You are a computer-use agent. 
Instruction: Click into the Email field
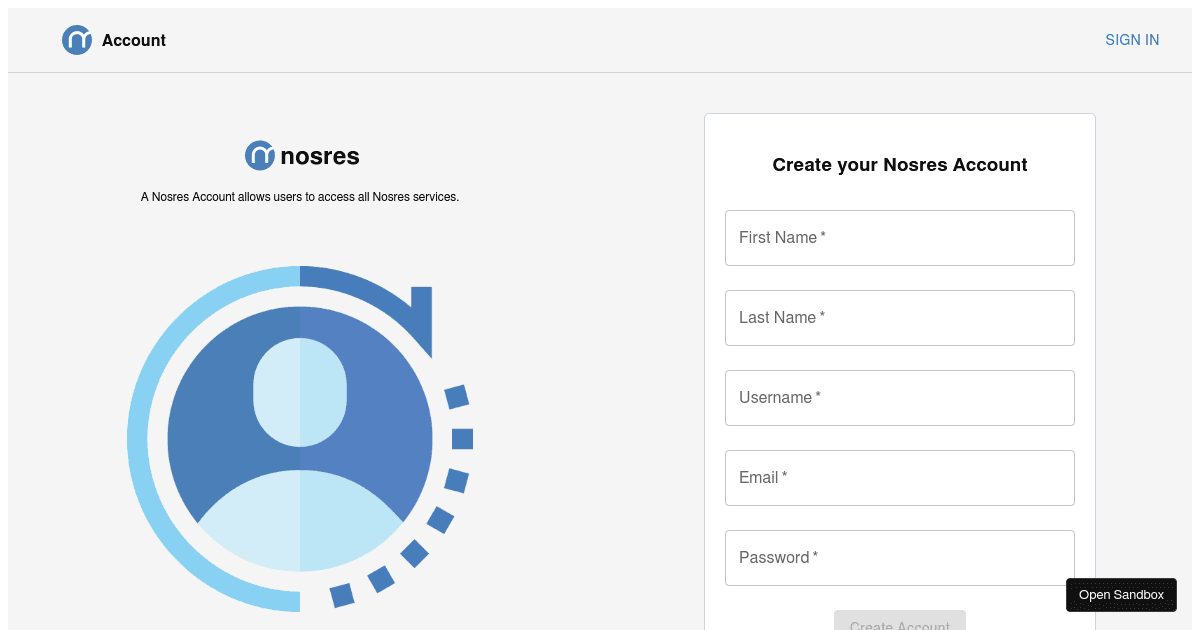click(x=900, y=478)
